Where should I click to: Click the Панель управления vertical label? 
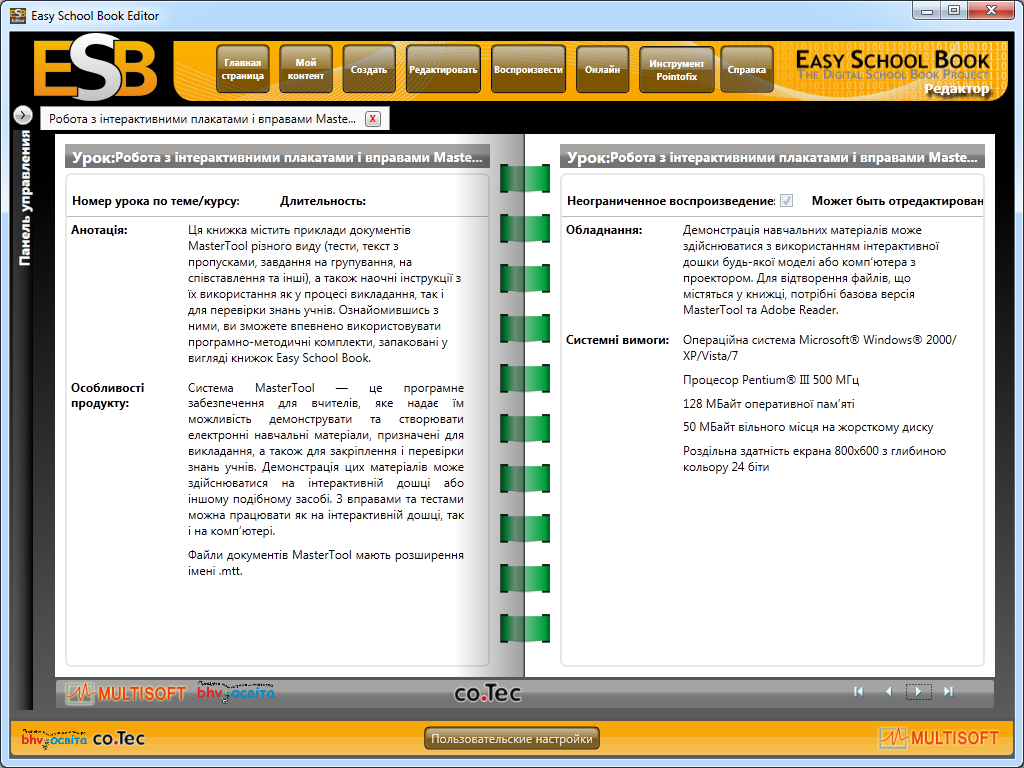click(x=25, y=198)
